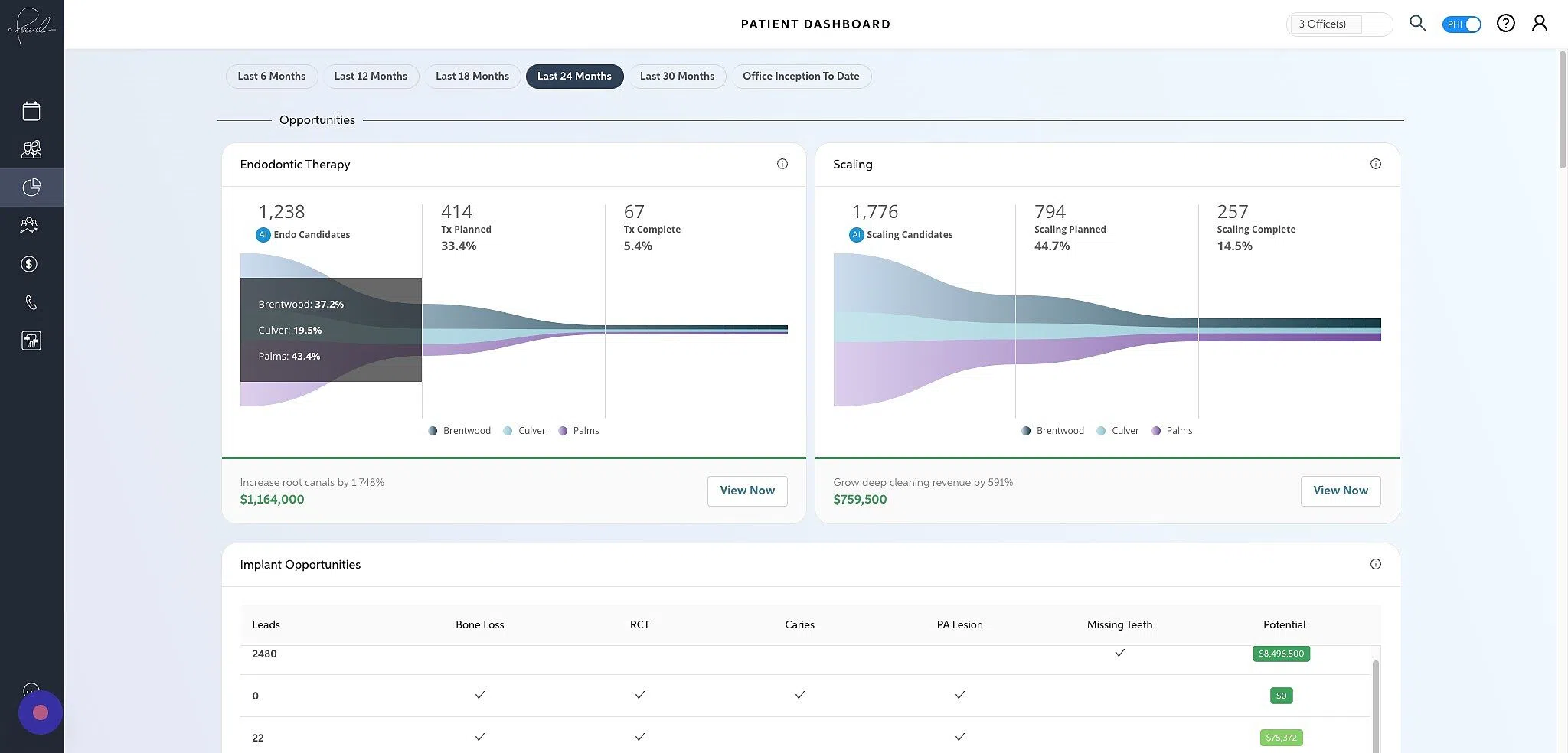Viewport: 1568px width, 753px height.
Task: Click View Now for Endodontic Therapy
Action: [x=746, y=491]
